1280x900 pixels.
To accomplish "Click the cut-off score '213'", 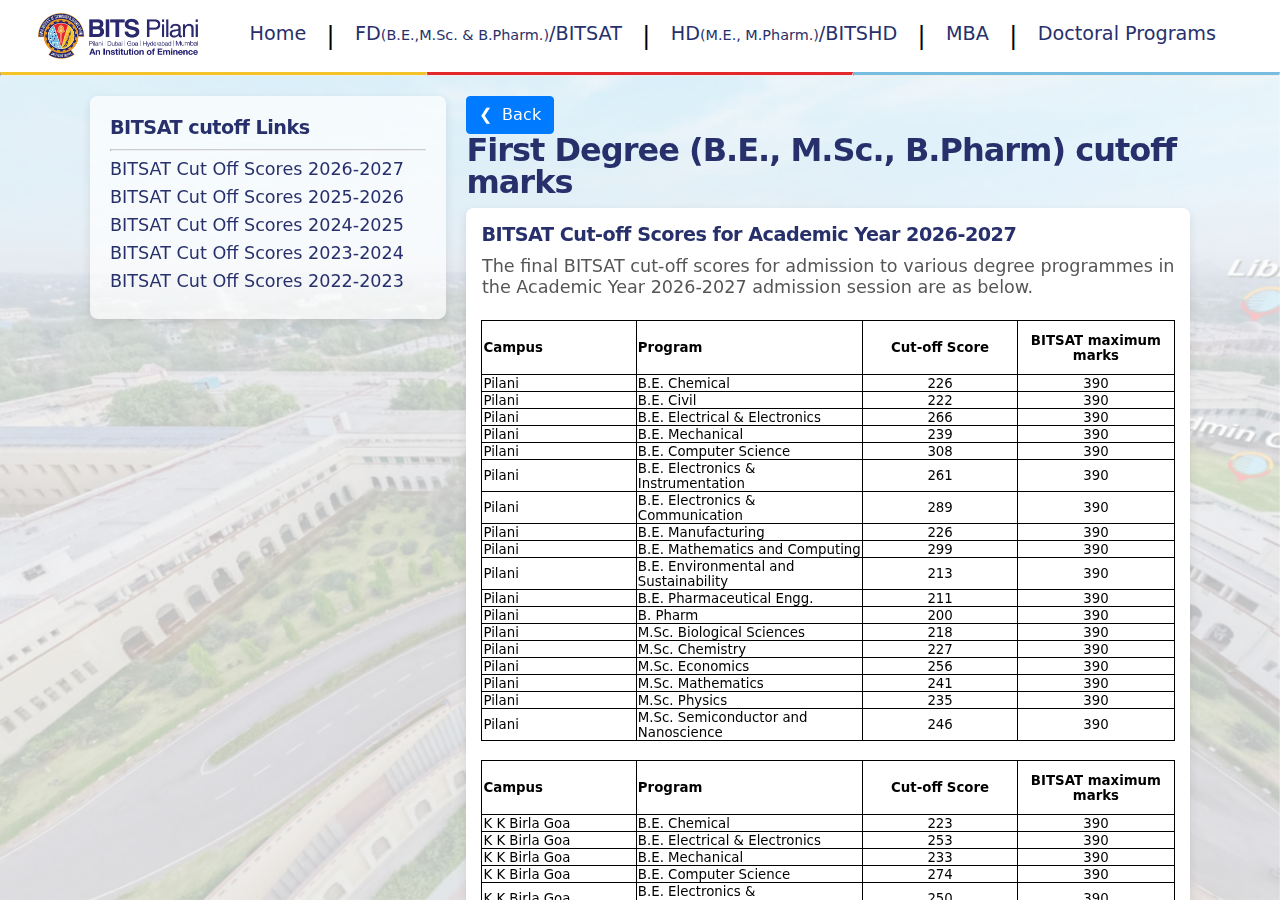I will tap(940, 574).
